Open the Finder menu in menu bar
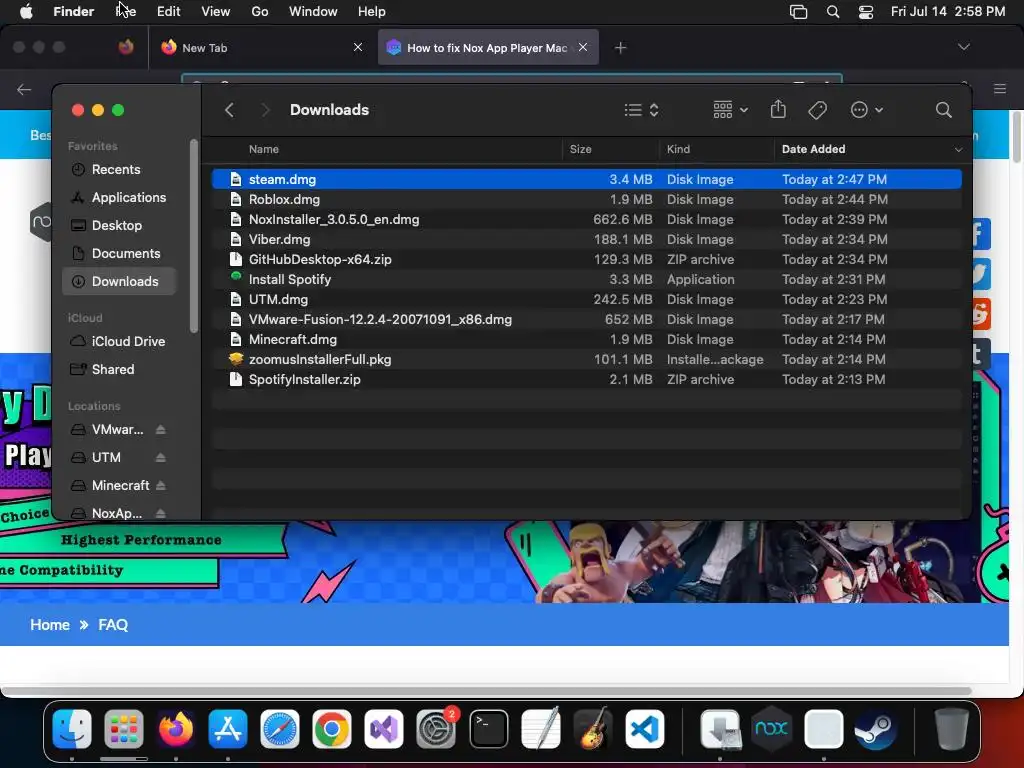1024x768 pixels. [73, 11]
